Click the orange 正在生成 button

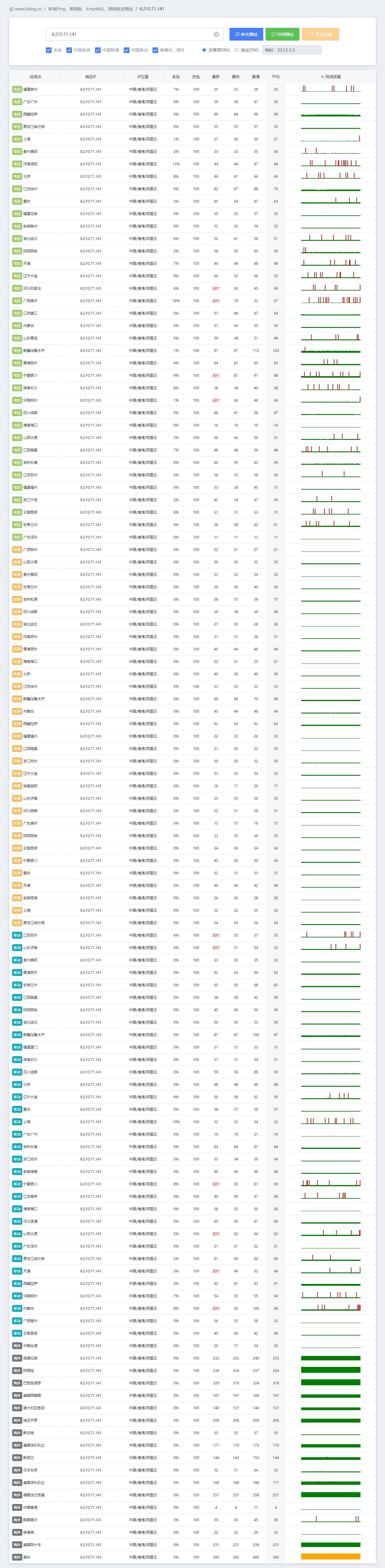click(x=320, y=34)
